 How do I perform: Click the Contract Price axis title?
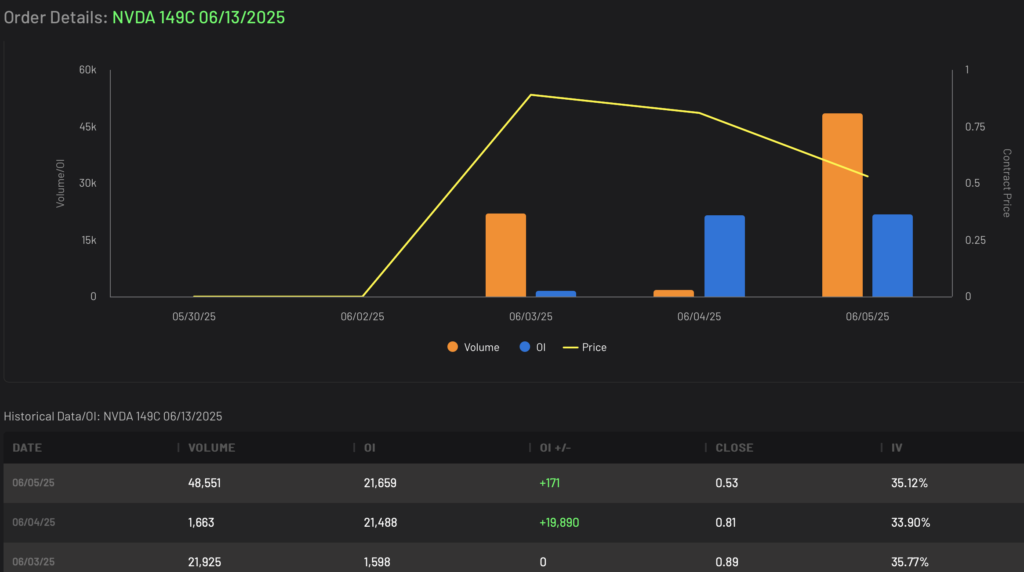click(x=1006, y=183)
